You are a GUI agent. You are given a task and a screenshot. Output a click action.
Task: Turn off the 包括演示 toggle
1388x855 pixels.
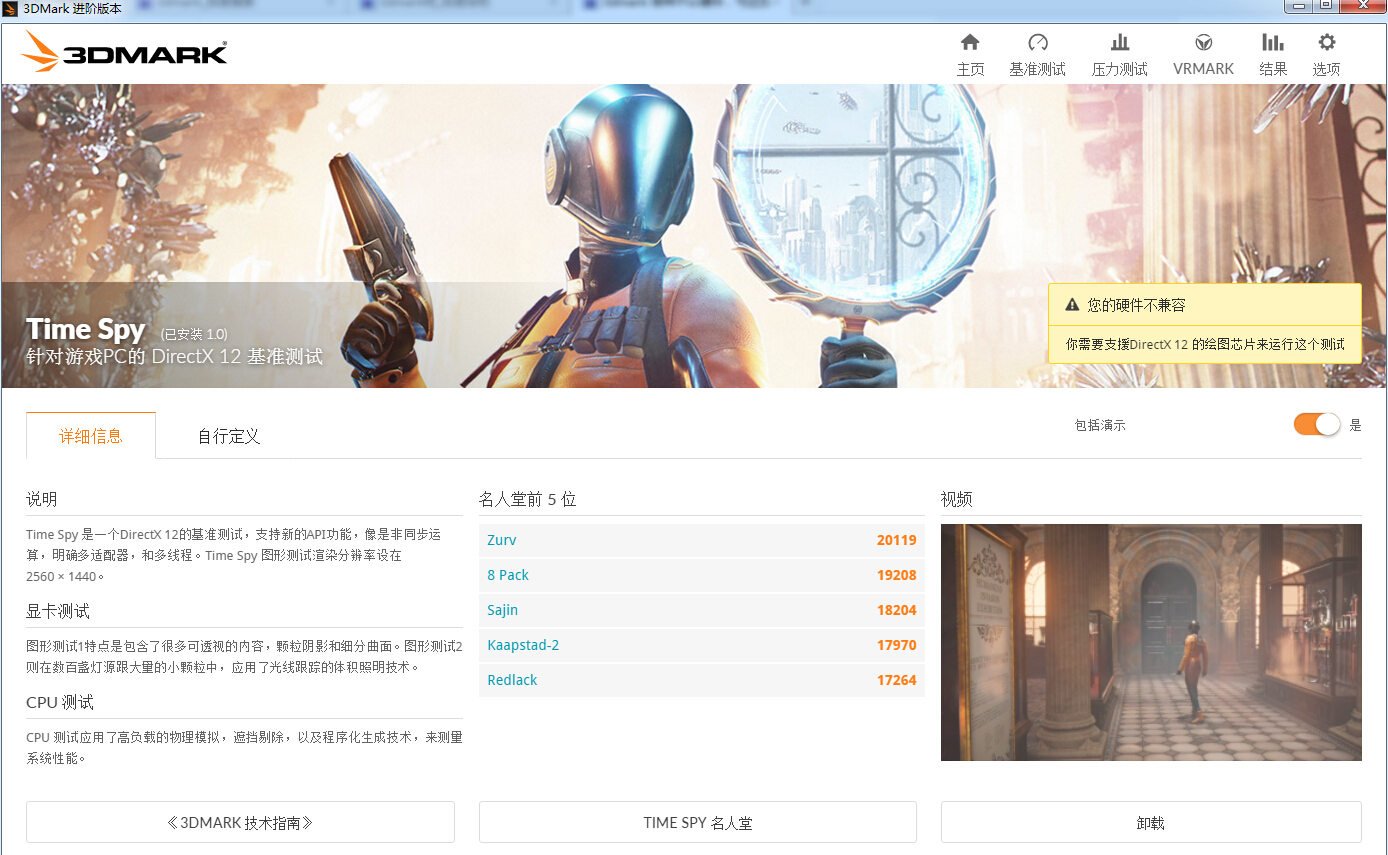point(1316,424)
